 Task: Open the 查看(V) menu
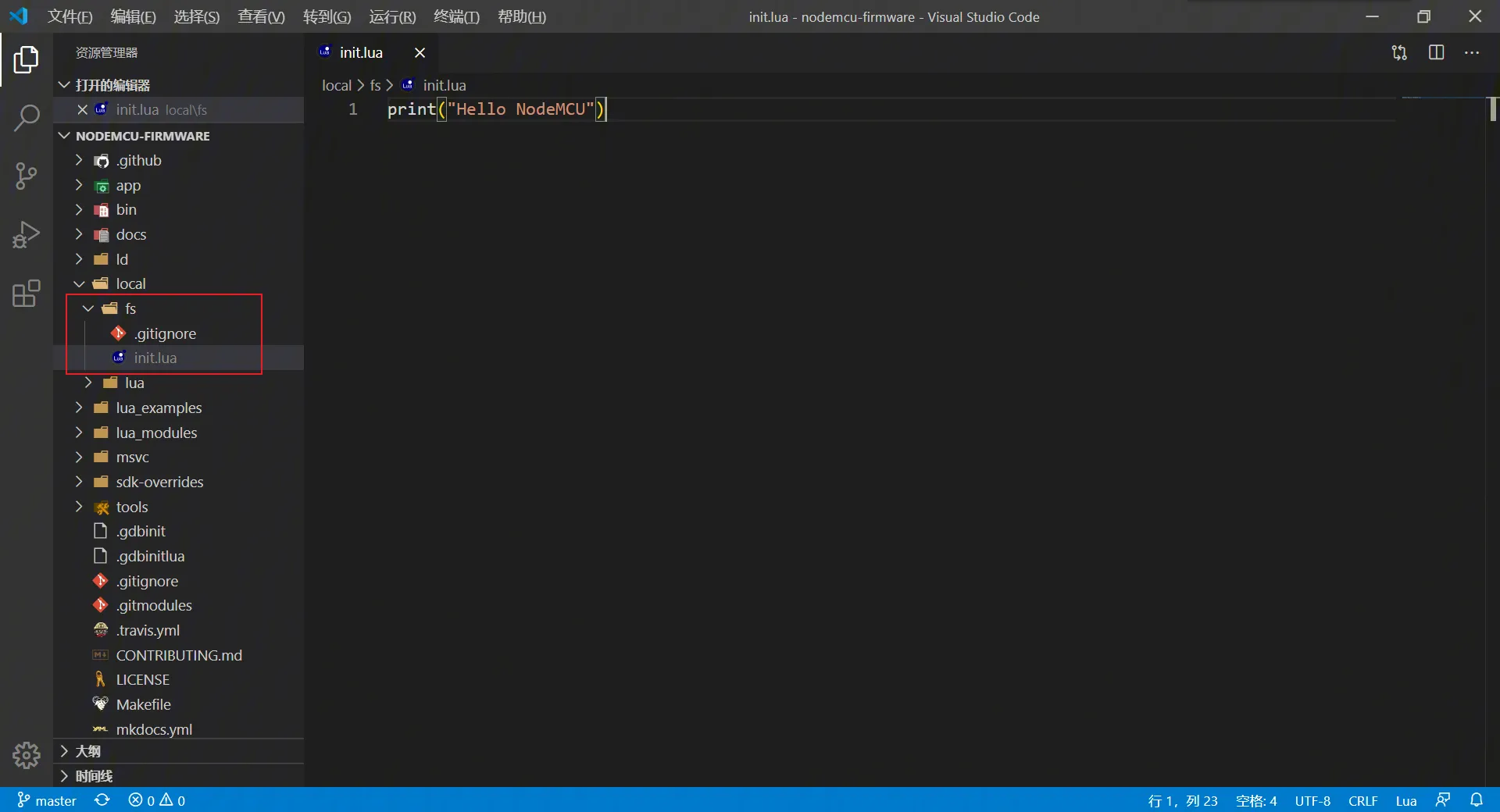(x=262, y=16)
